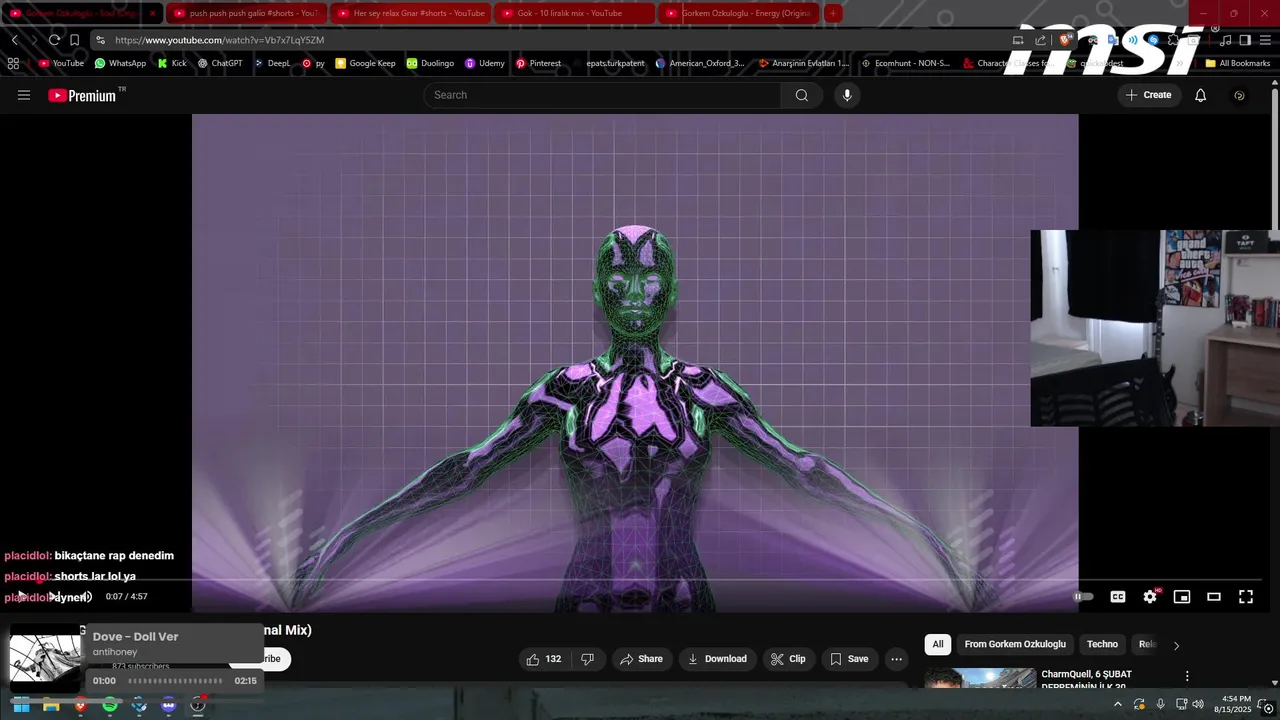Open browser apps grid icon
This screenshot has height=720, width=1280.
pyautogui.click(x=13, y=63)
